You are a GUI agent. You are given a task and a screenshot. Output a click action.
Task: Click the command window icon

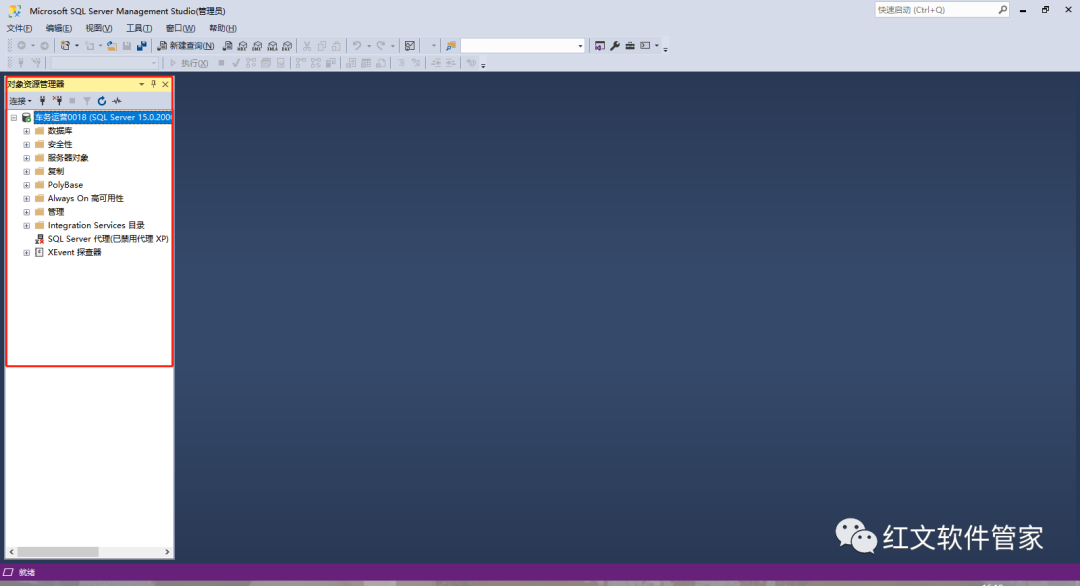tap(645, 45)
